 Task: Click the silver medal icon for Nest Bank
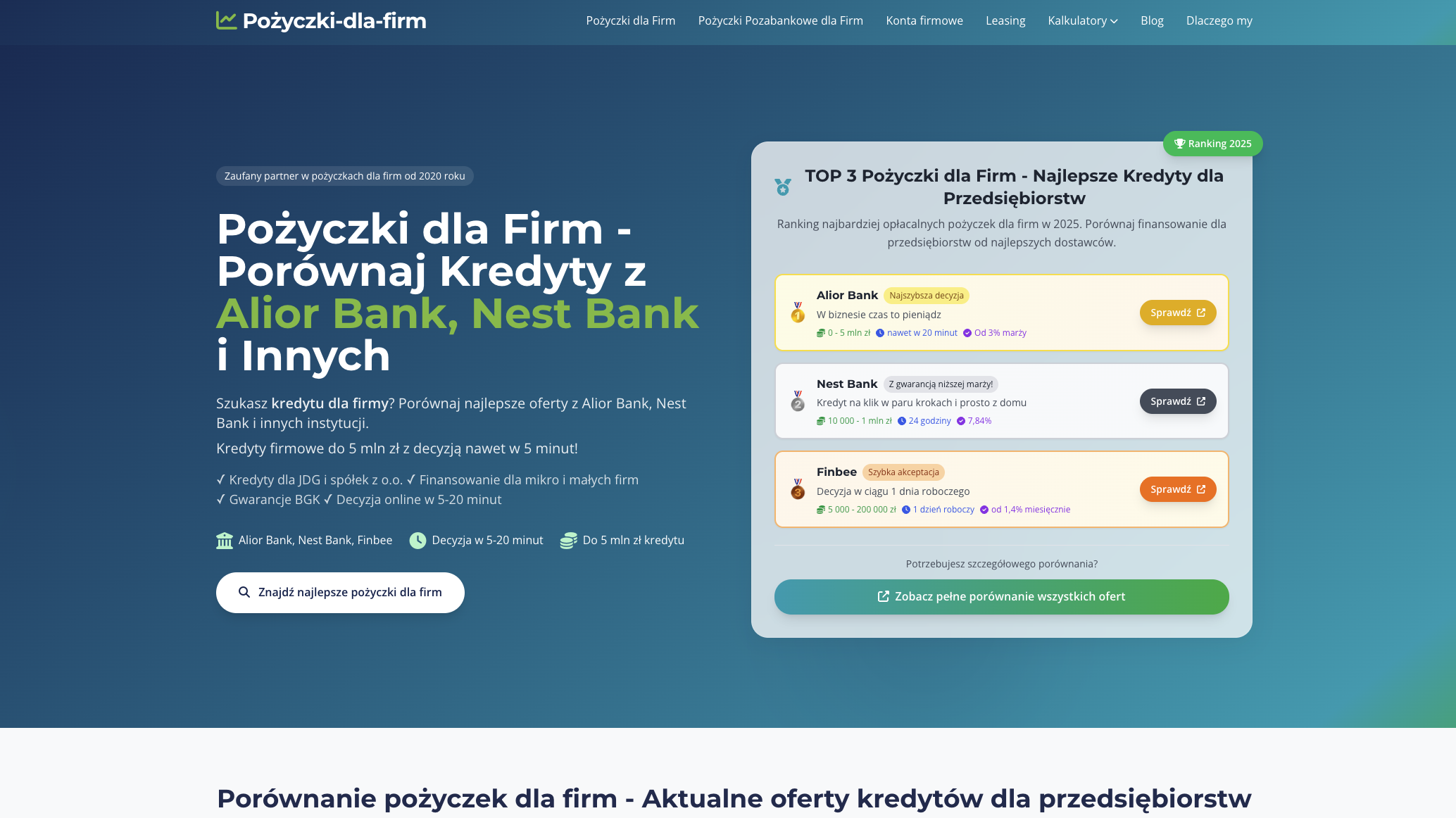[798, 401]
